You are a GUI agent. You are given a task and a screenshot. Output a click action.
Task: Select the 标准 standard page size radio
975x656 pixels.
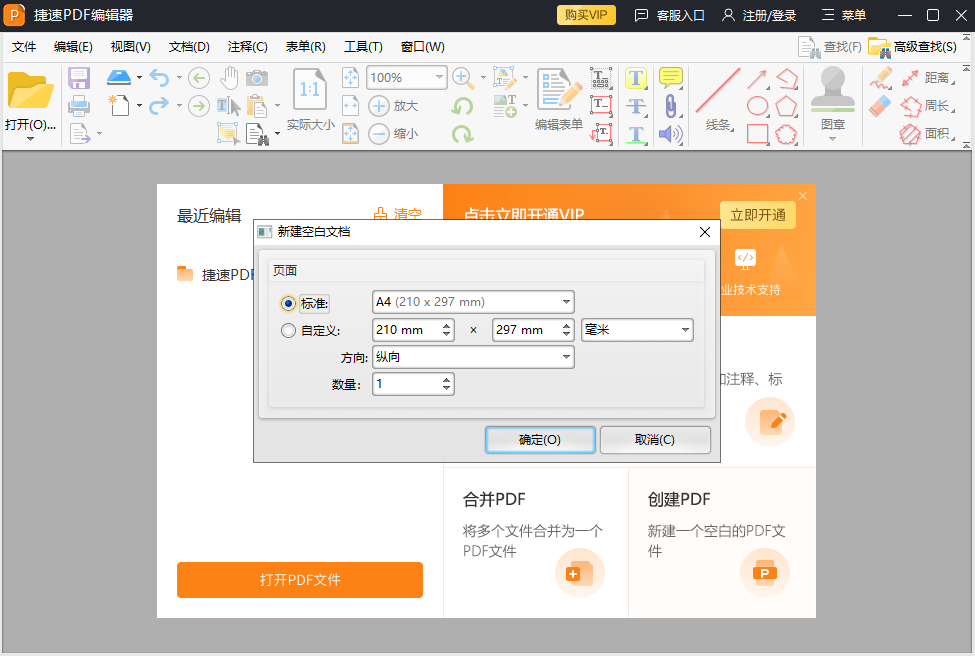point(288,302)
